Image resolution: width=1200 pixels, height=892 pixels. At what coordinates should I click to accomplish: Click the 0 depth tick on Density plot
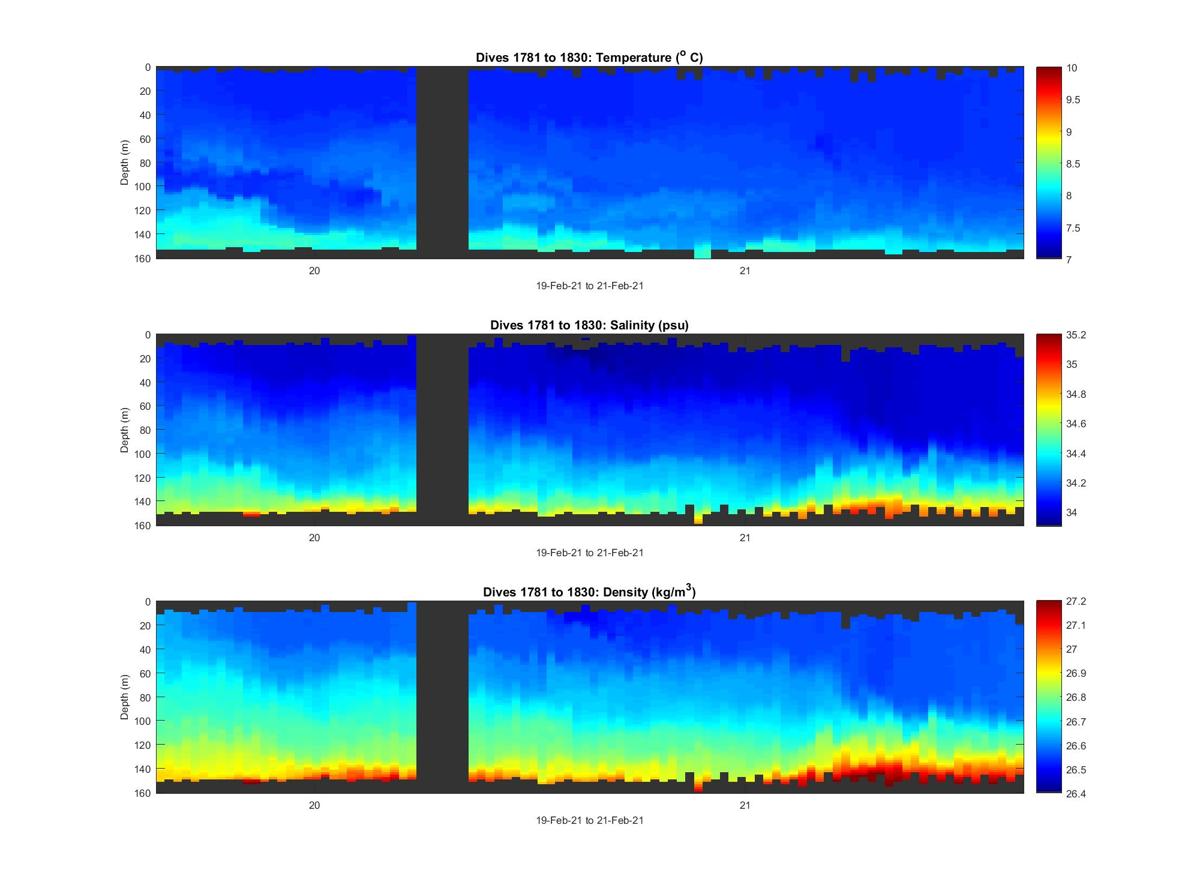click(148, 602)
